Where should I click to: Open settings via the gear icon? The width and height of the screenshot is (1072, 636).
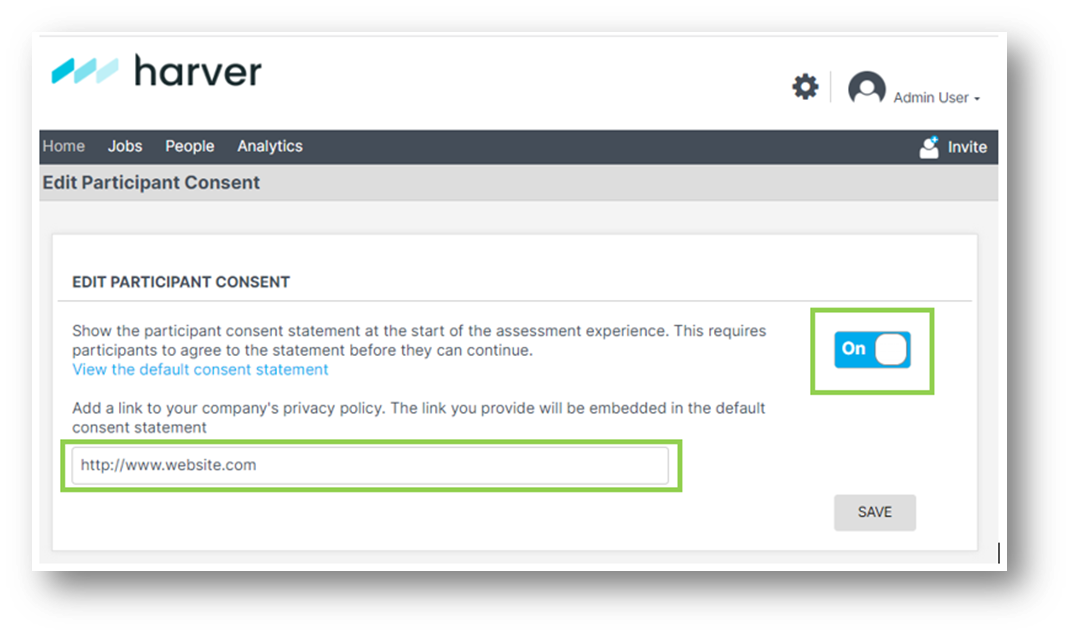point(805,87)
